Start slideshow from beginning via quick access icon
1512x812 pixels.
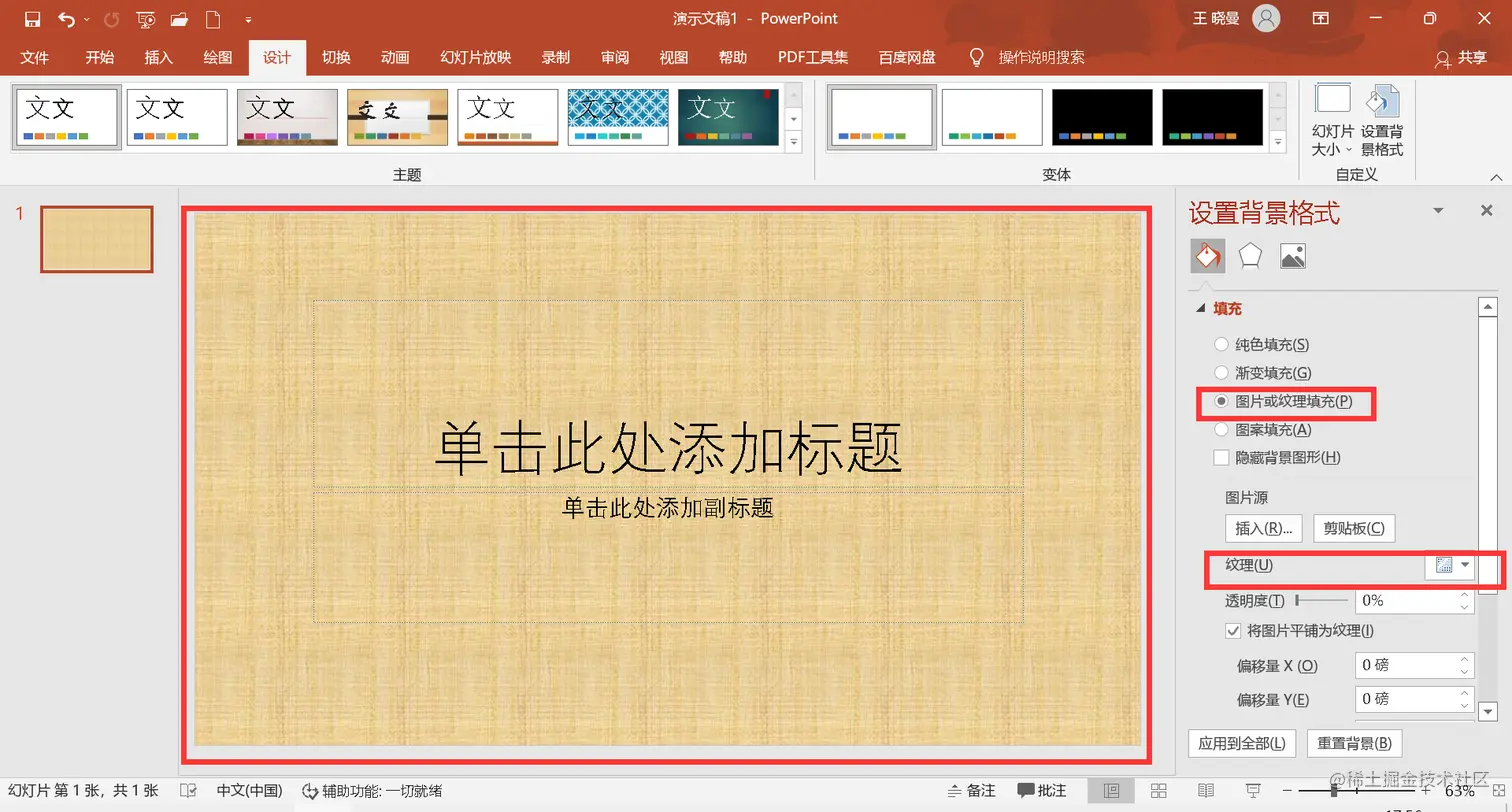point(146,19)
